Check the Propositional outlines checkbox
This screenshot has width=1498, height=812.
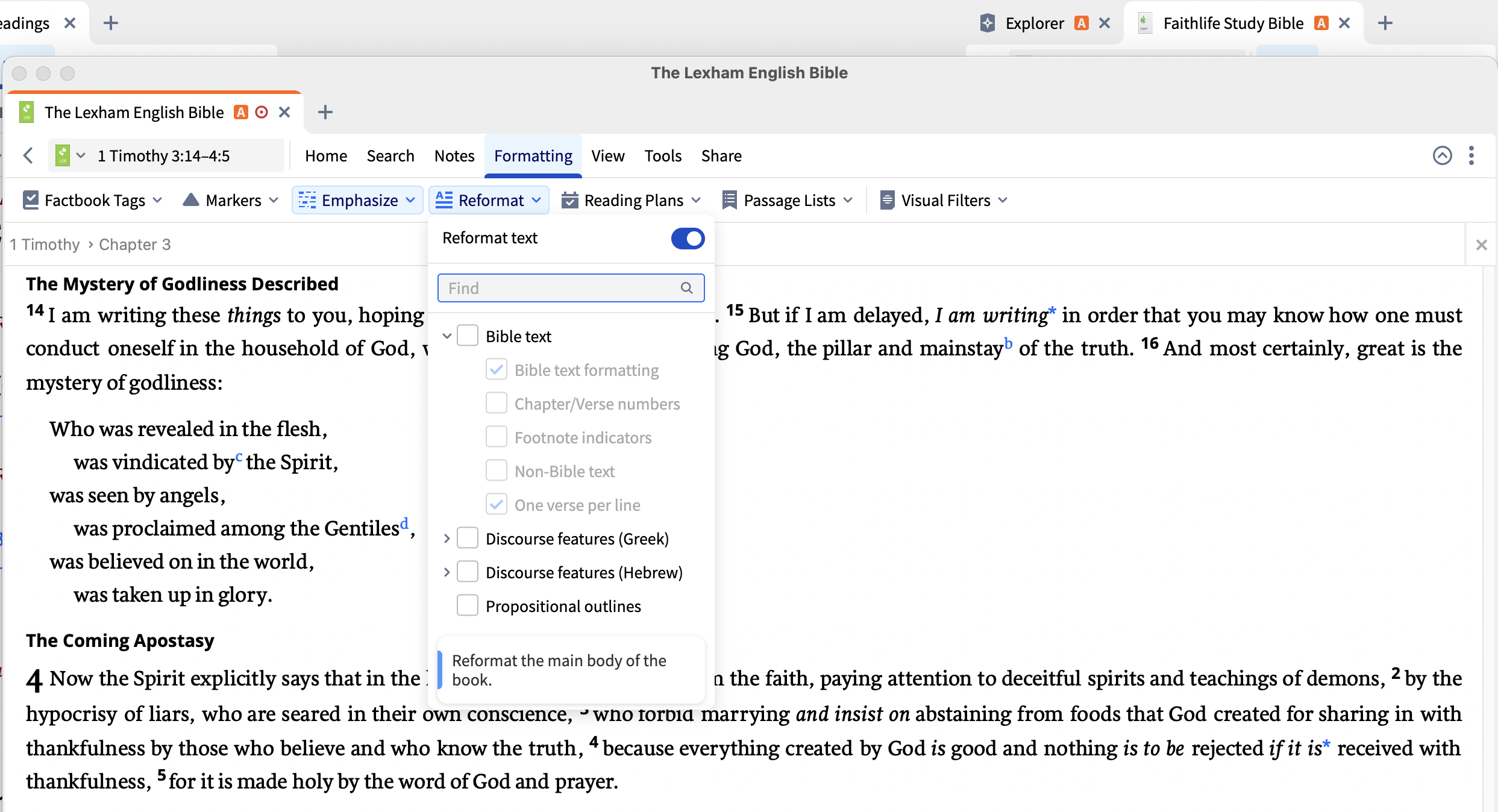(467, 605)
